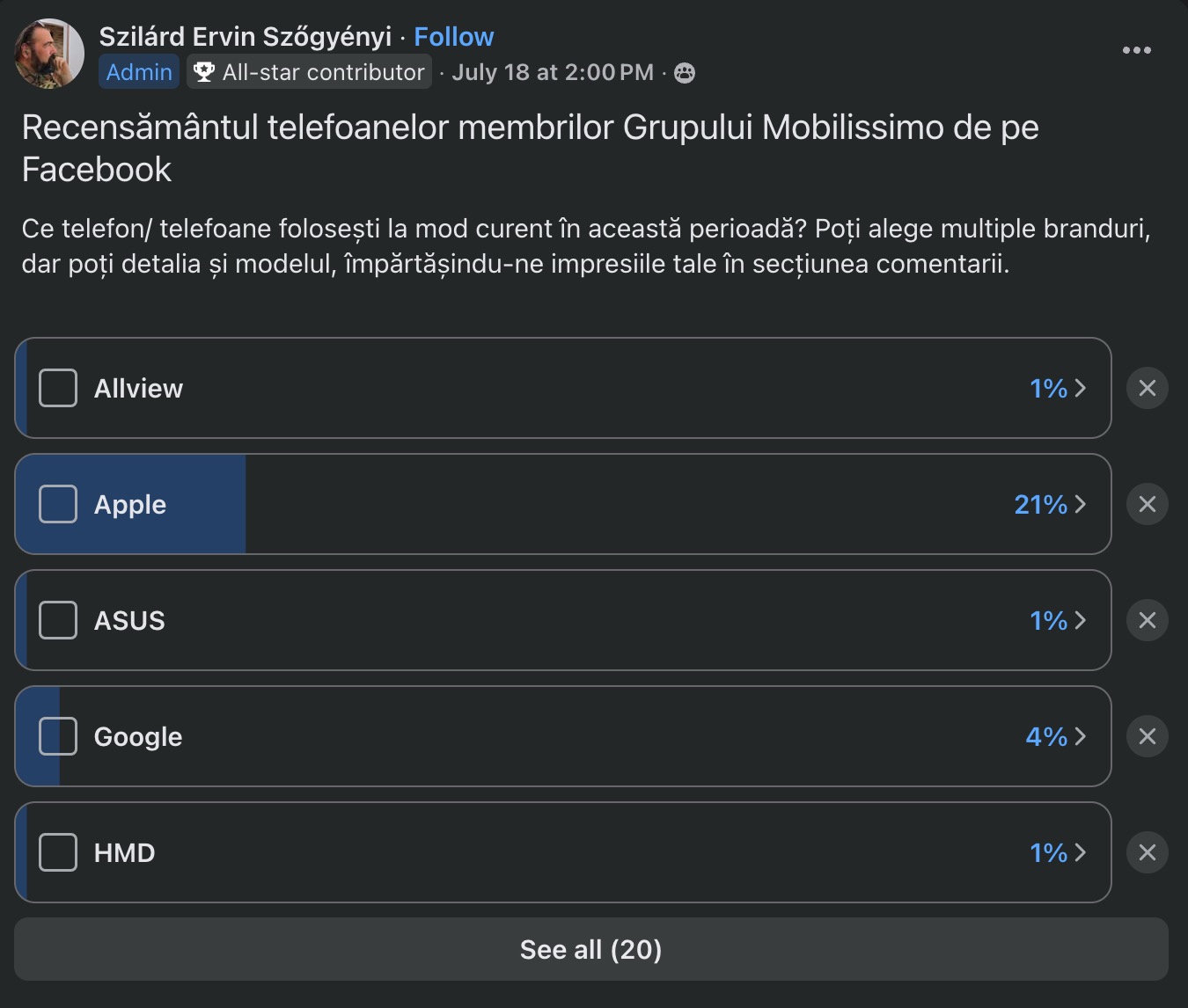The height and width of the screenshot is (1008, 1188).
Task: Click the author's profile picture
Action: (49, 54)
